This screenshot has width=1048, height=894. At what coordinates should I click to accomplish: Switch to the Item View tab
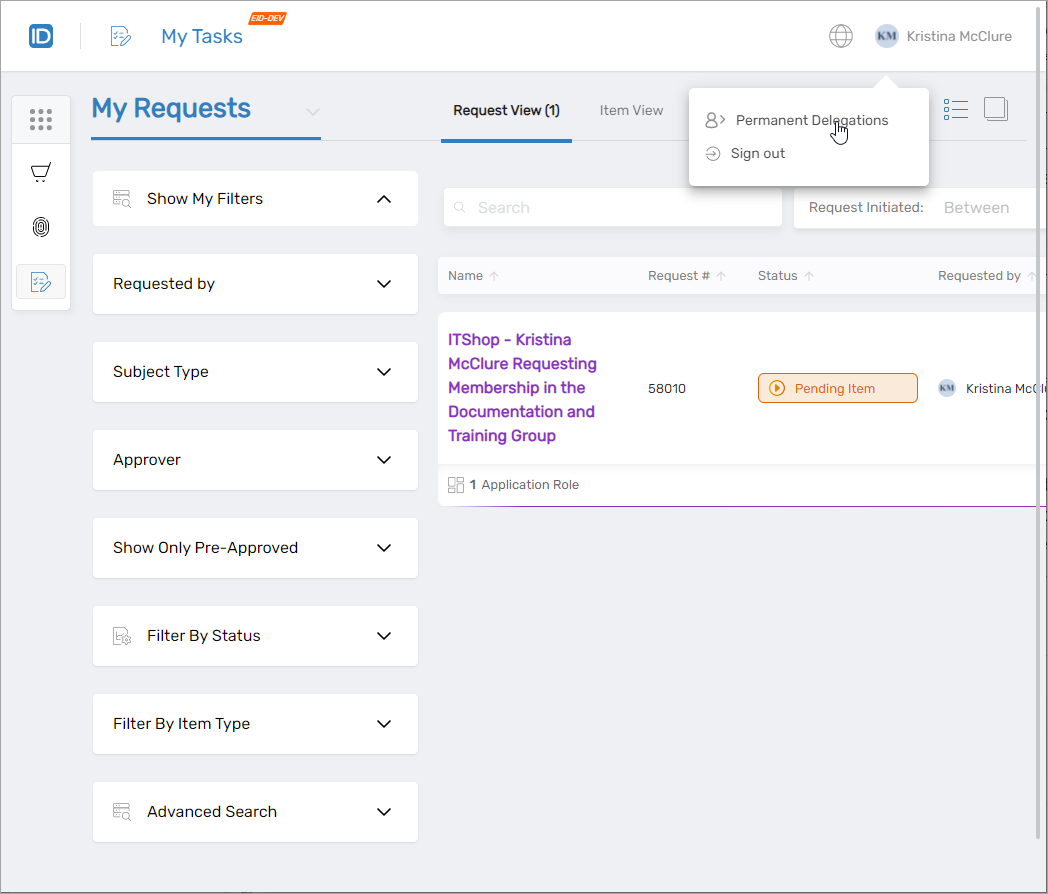pyautogui.click(x=631, y=111)
